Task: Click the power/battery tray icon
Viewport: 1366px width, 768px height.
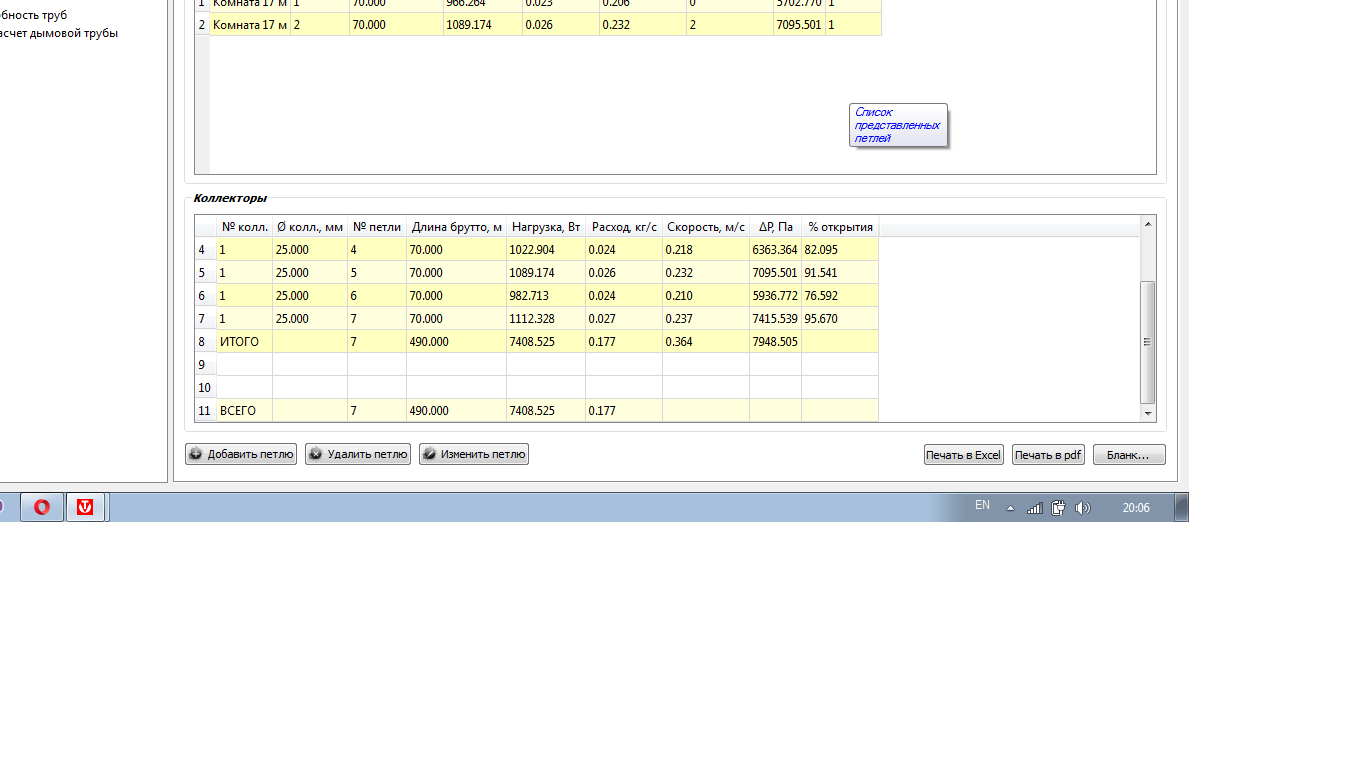Action: click(x=1058, y=508)
